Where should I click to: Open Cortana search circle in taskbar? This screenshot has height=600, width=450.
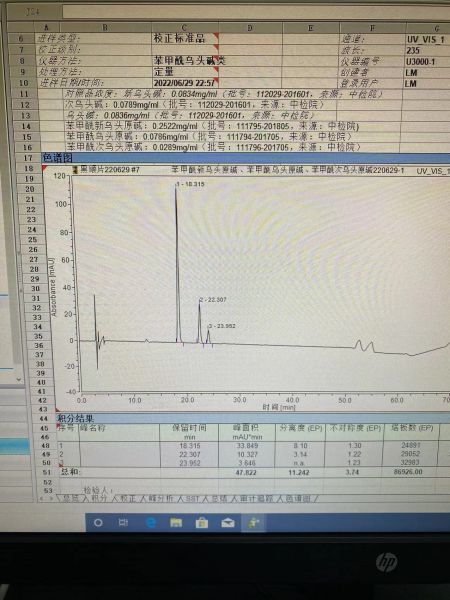tap(98, 523)
